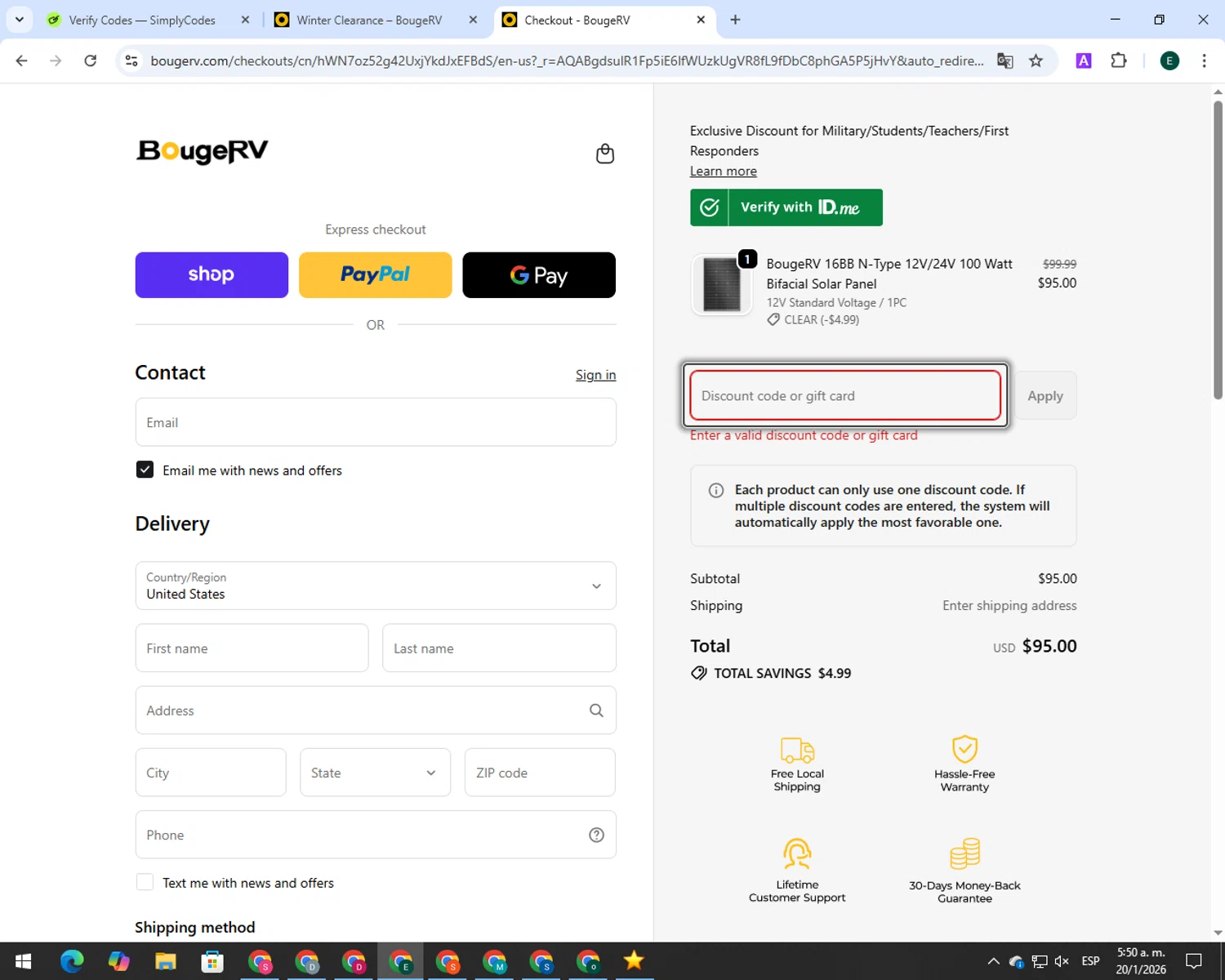
Task: Click the muted volume tray icon
Action: pos(1062,961)
